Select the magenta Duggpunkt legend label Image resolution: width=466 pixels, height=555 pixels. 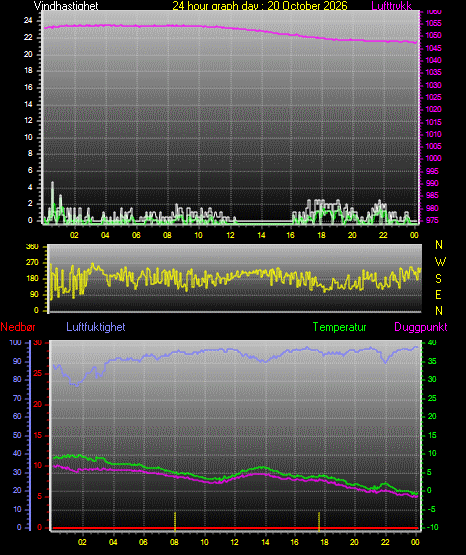point(421,327)
